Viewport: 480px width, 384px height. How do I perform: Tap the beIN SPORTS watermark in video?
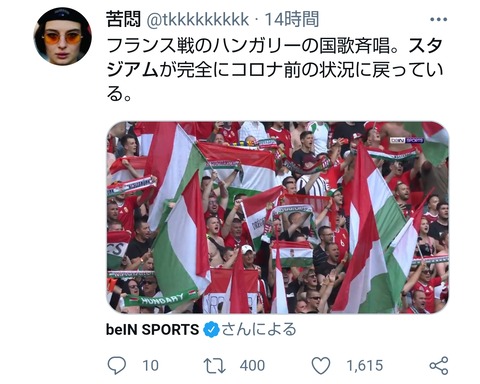tap(407, 140)
